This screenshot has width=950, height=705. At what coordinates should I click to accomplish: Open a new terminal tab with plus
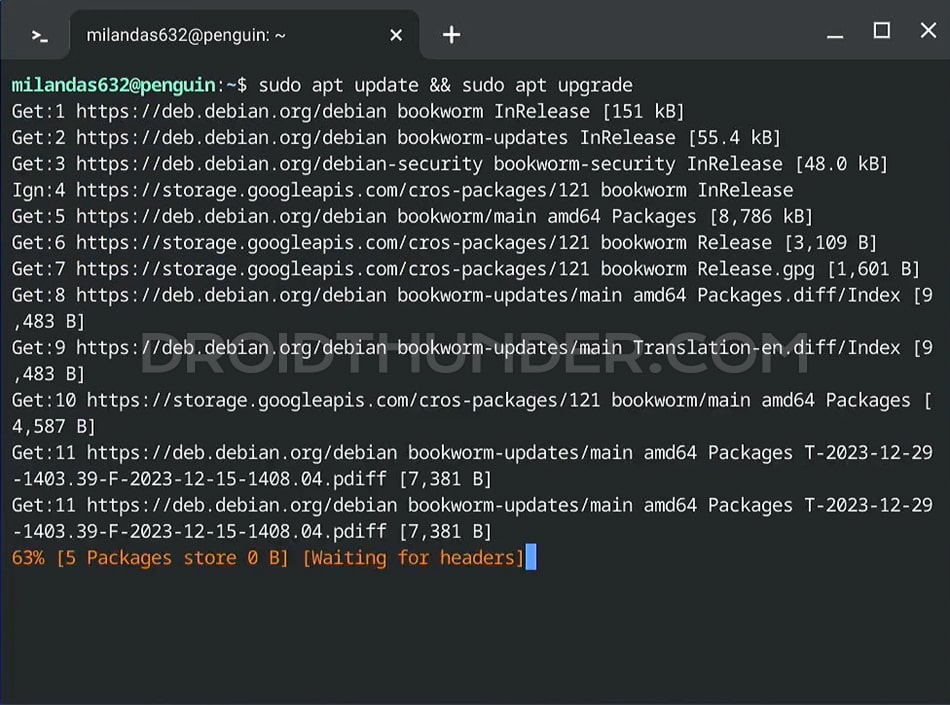[451, 35]
